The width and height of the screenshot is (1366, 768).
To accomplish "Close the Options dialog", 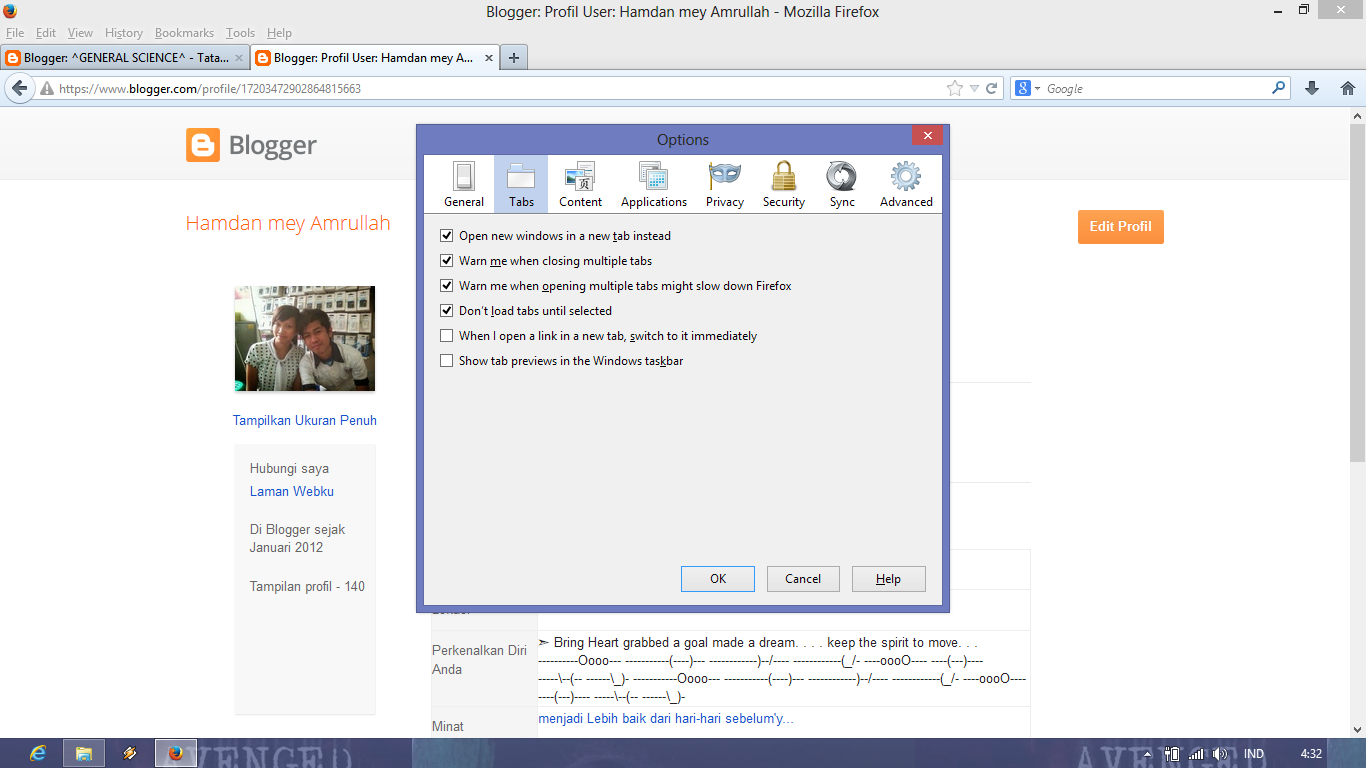I will pos(927,136).
